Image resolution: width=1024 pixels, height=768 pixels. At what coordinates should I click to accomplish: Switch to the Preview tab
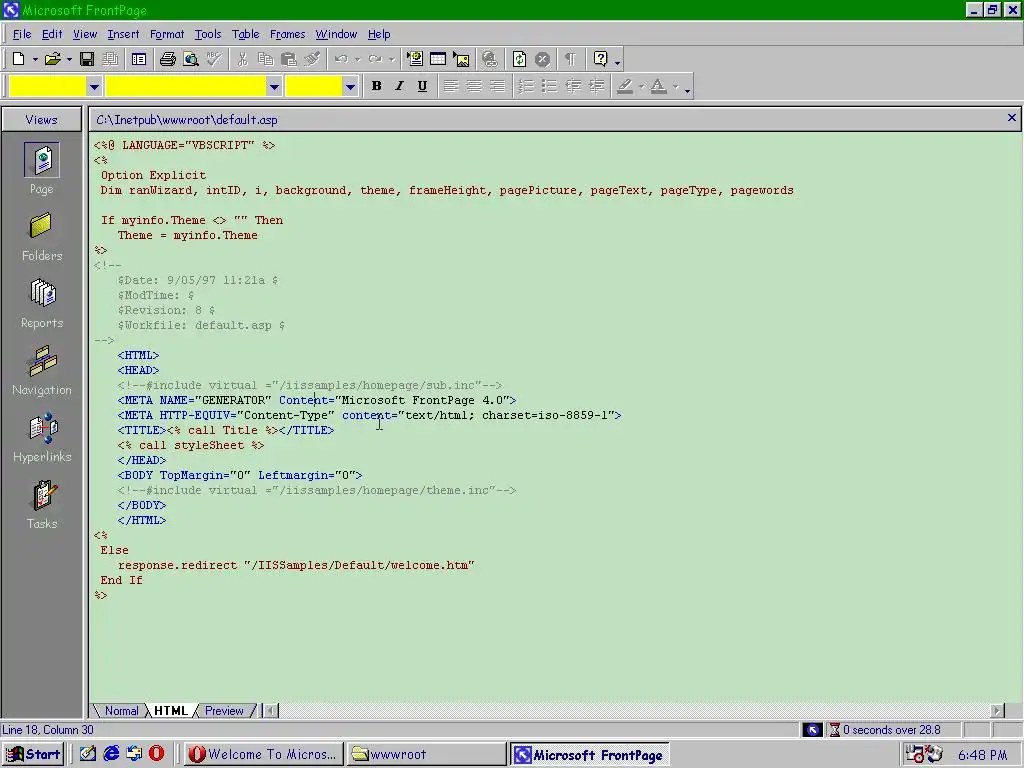(x=224, y=711)
